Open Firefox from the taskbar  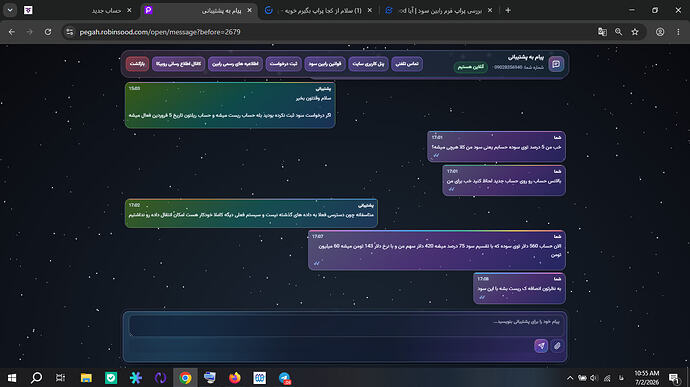tap(235, 378)
